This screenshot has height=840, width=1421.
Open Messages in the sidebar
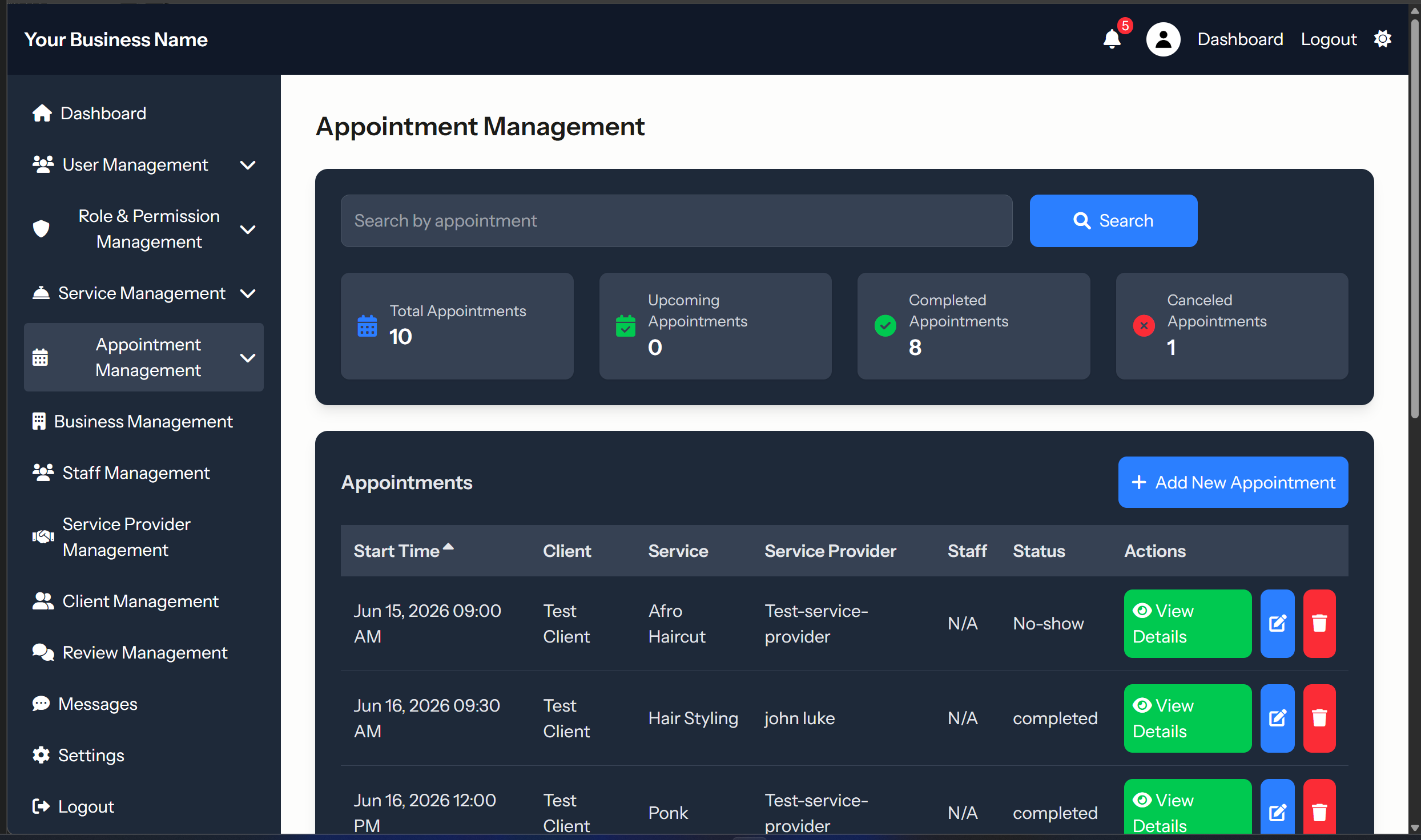144,704
